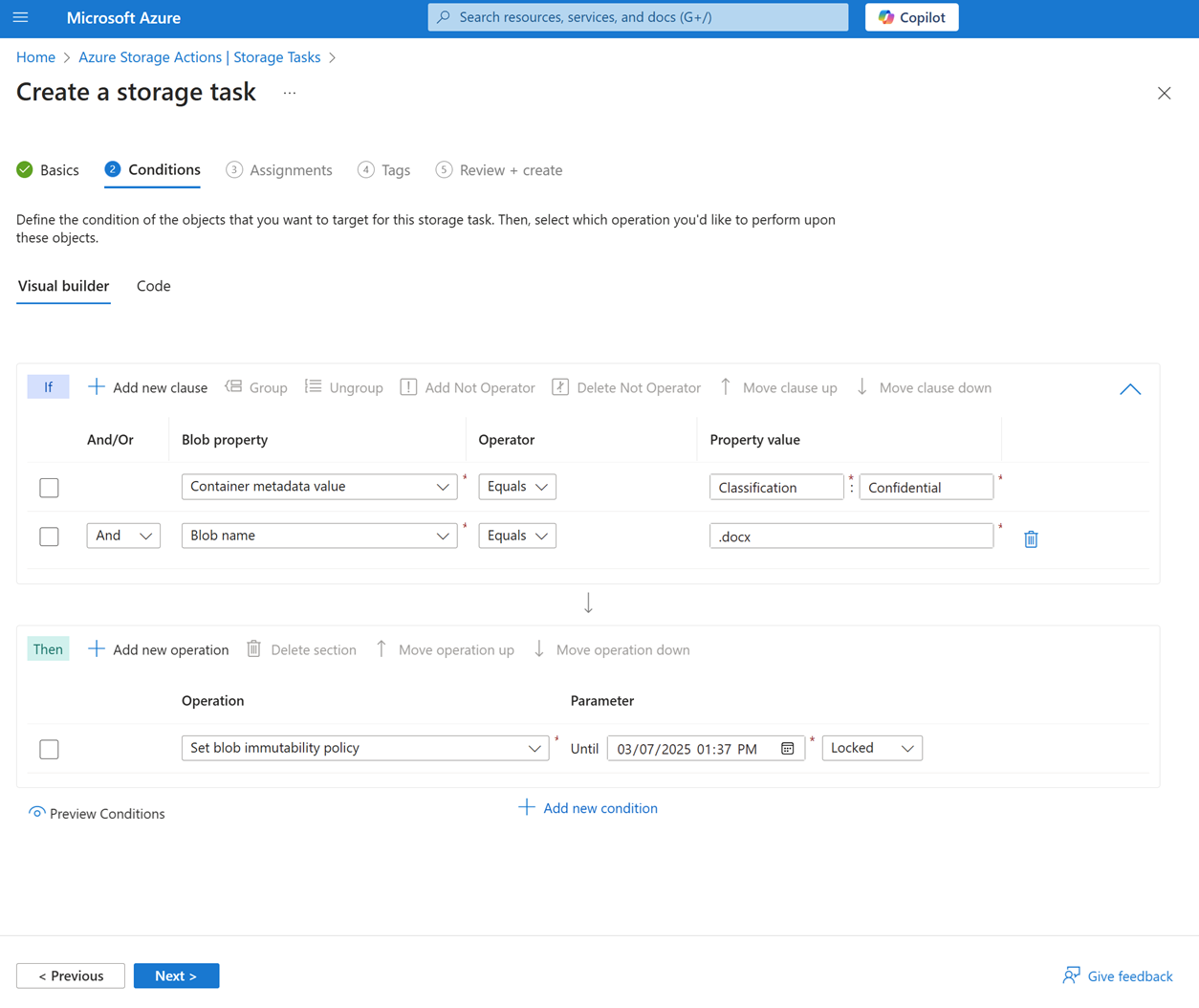The height and width of the screenshot is (1008, 1199).
Task: Delete the Blob name clause with trash icon
Action: pos(1030,538)
